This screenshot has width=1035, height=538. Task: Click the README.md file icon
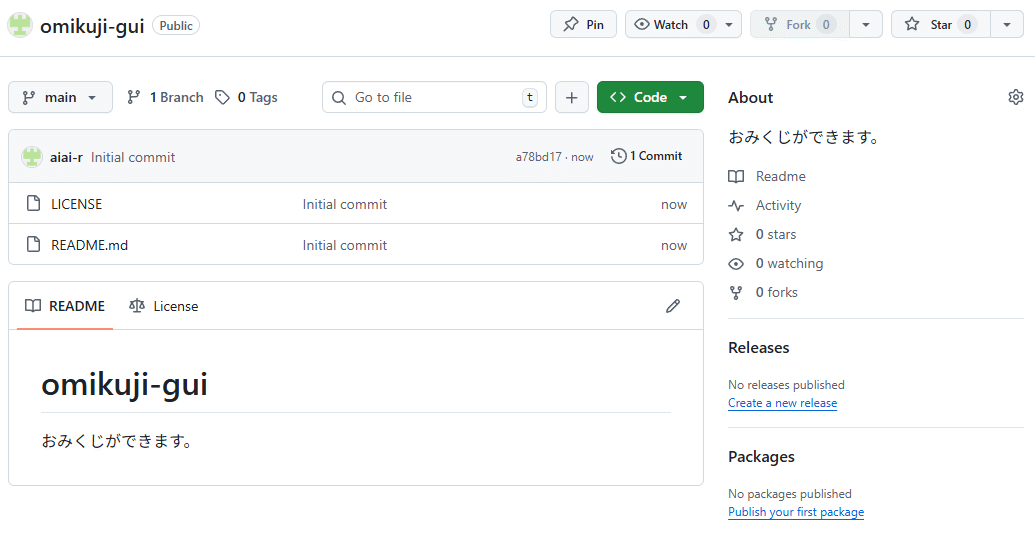click(x=33, y=244)
